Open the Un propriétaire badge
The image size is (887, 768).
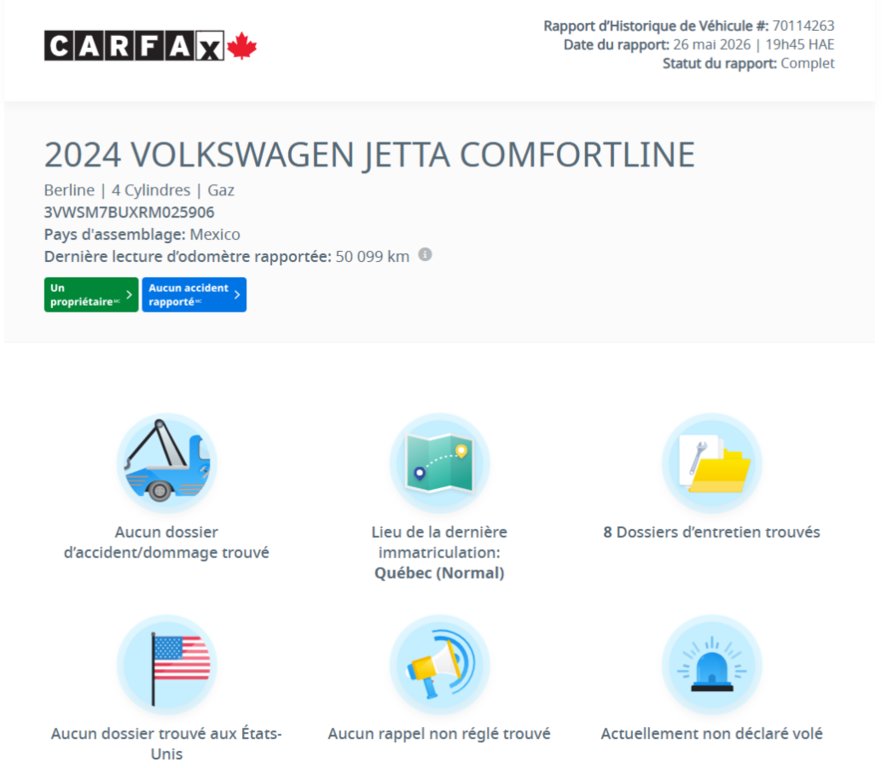(91, 295)
